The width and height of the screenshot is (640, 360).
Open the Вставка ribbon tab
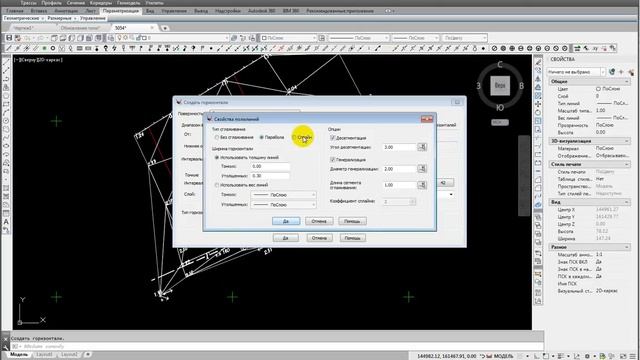[39, 11]
